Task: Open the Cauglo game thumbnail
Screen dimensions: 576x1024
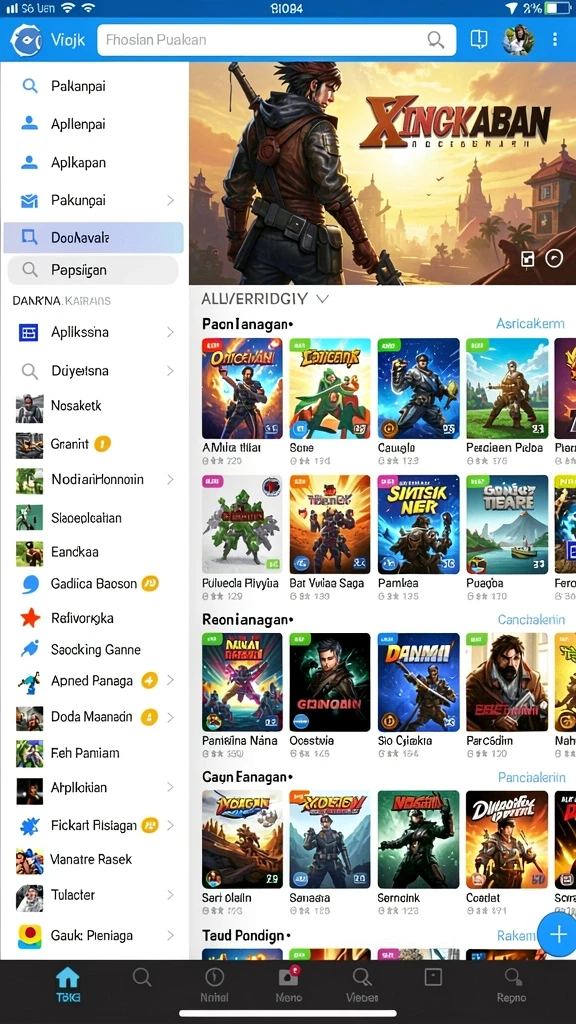Action: coord(418,388)
